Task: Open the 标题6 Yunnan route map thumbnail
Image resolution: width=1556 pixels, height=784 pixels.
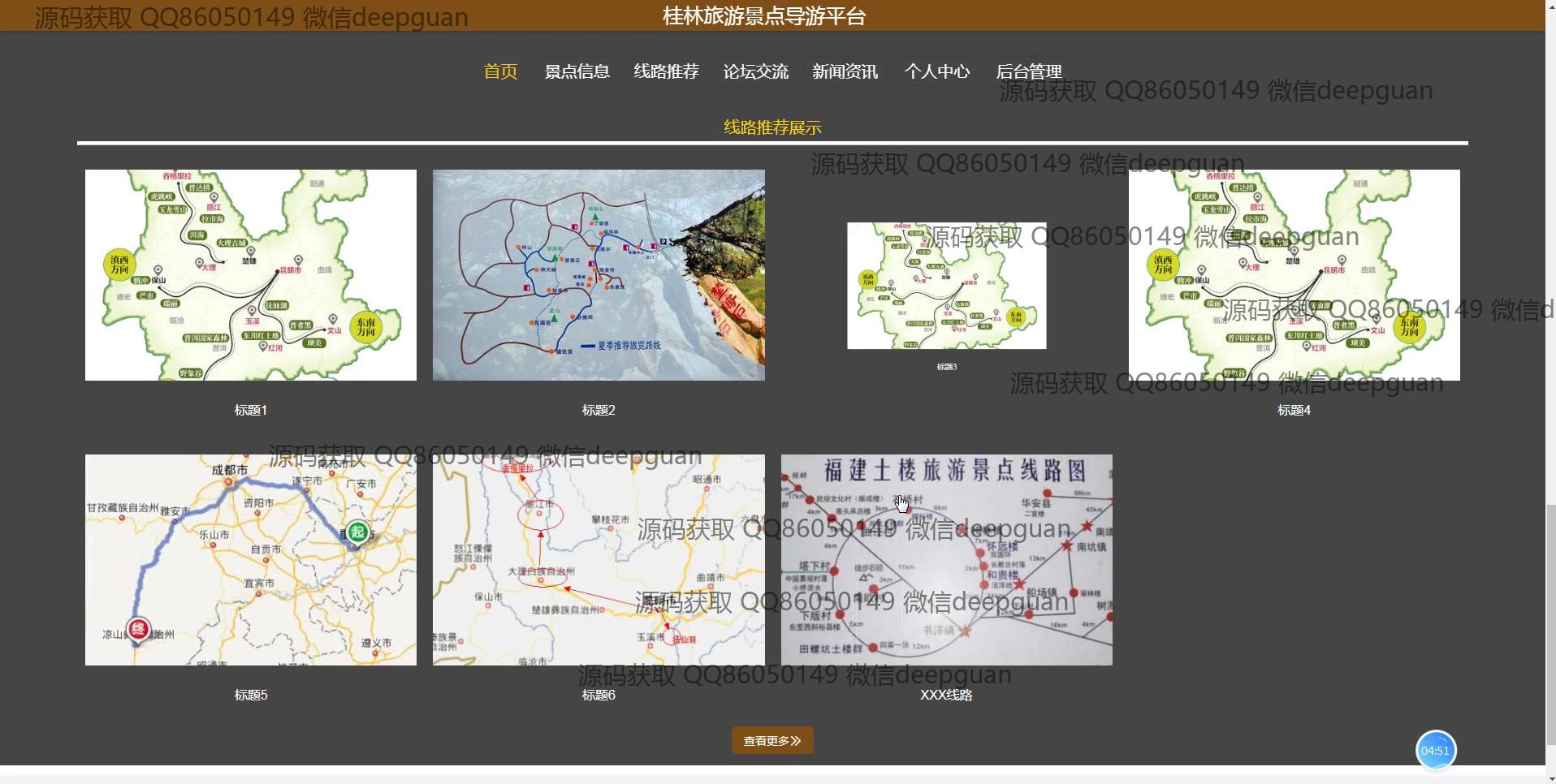Action: click(x=598, y=559)
